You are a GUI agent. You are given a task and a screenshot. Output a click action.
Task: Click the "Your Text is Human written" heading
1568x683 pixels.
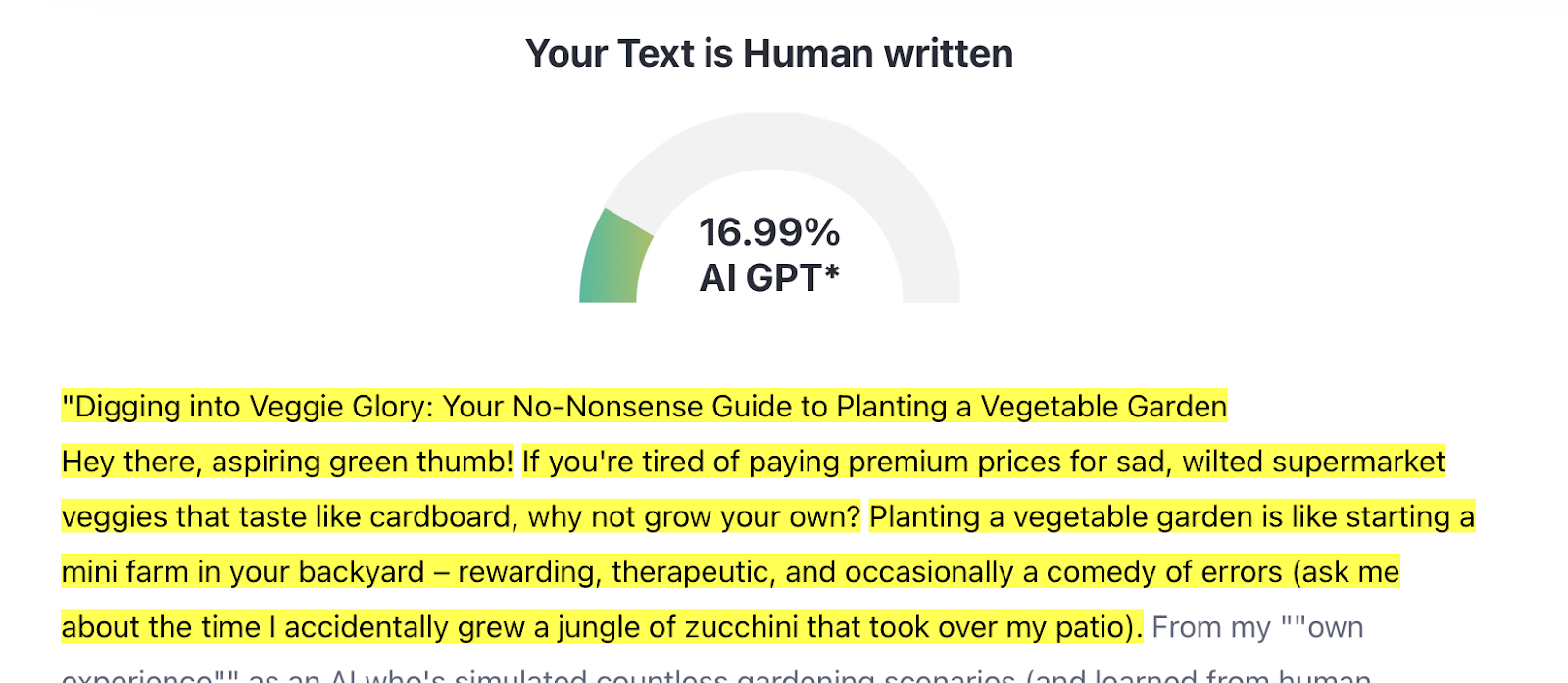coord(768,54)
